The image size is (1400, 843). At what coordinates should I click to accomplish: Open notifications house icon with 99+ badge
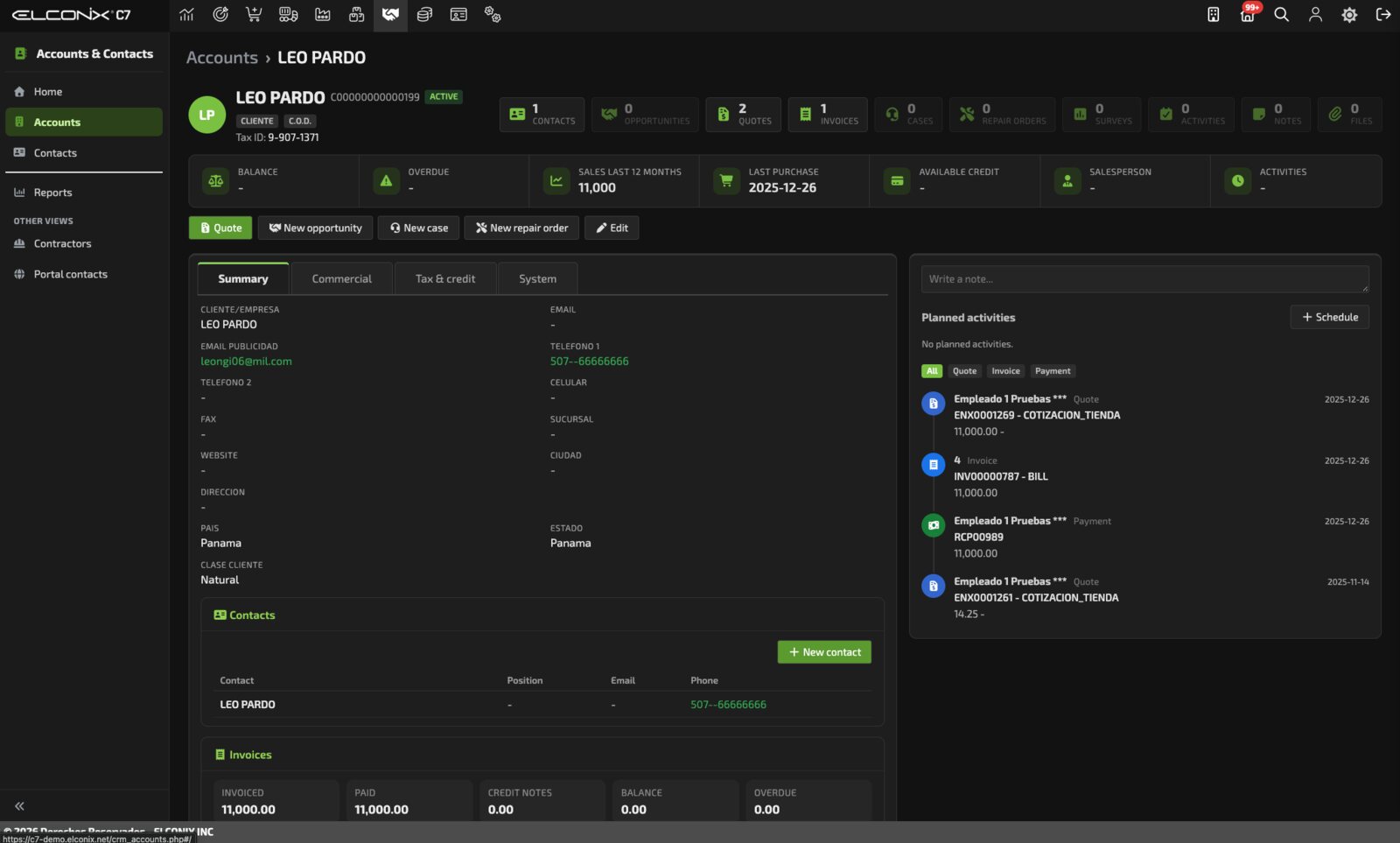coord(1248,15)
